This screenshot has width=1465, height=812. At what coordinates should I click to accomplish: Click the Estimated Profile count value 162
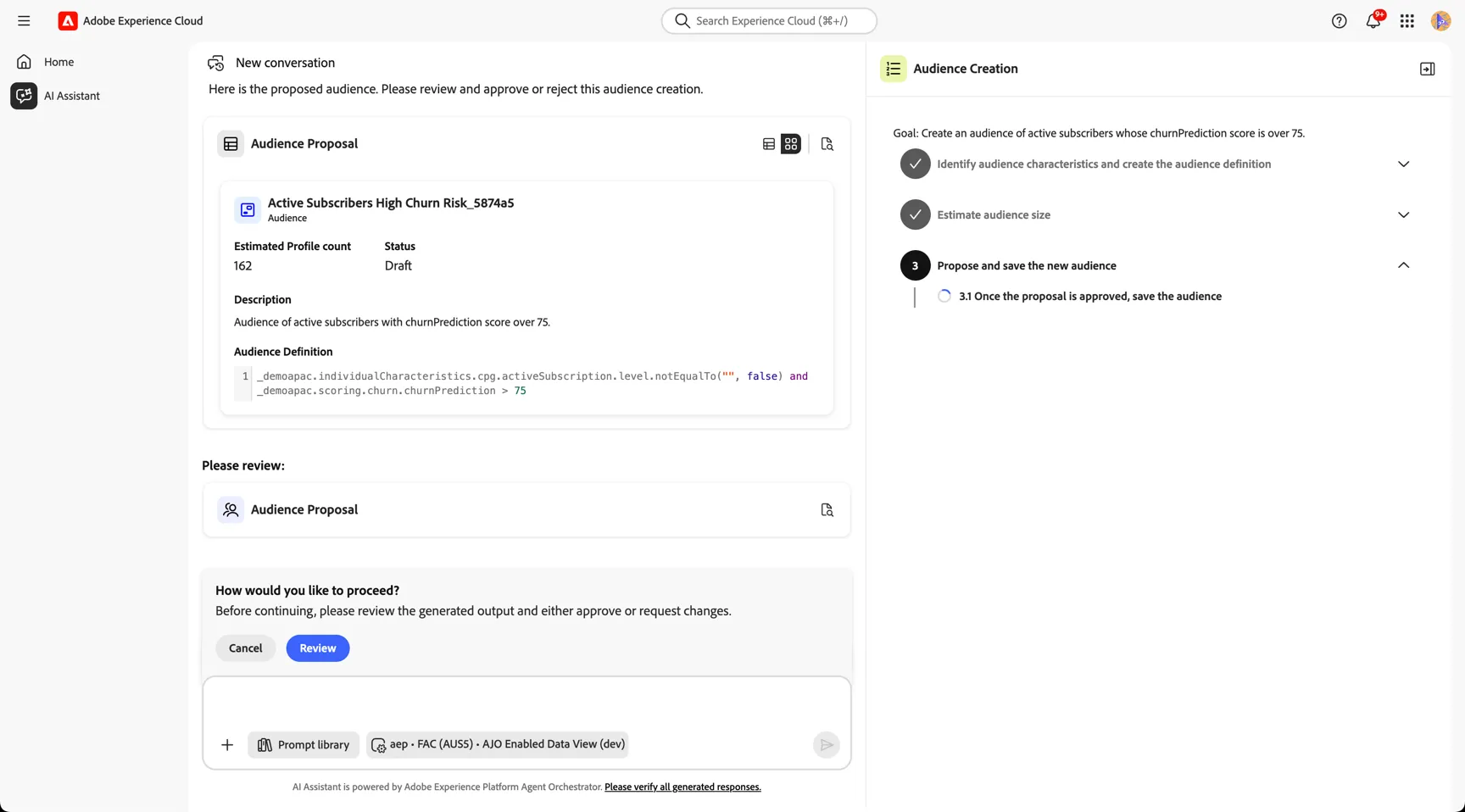(x=243, y=266)
